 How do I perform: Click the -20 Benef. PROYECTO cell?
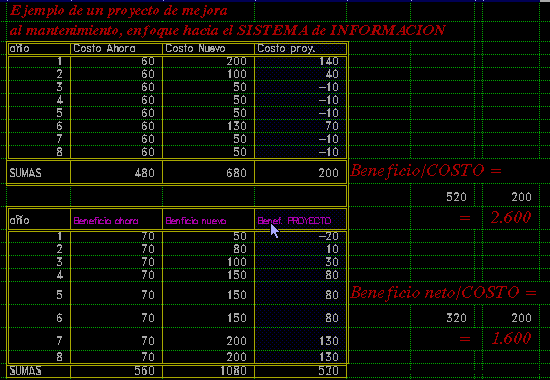(x=301, y=236)
